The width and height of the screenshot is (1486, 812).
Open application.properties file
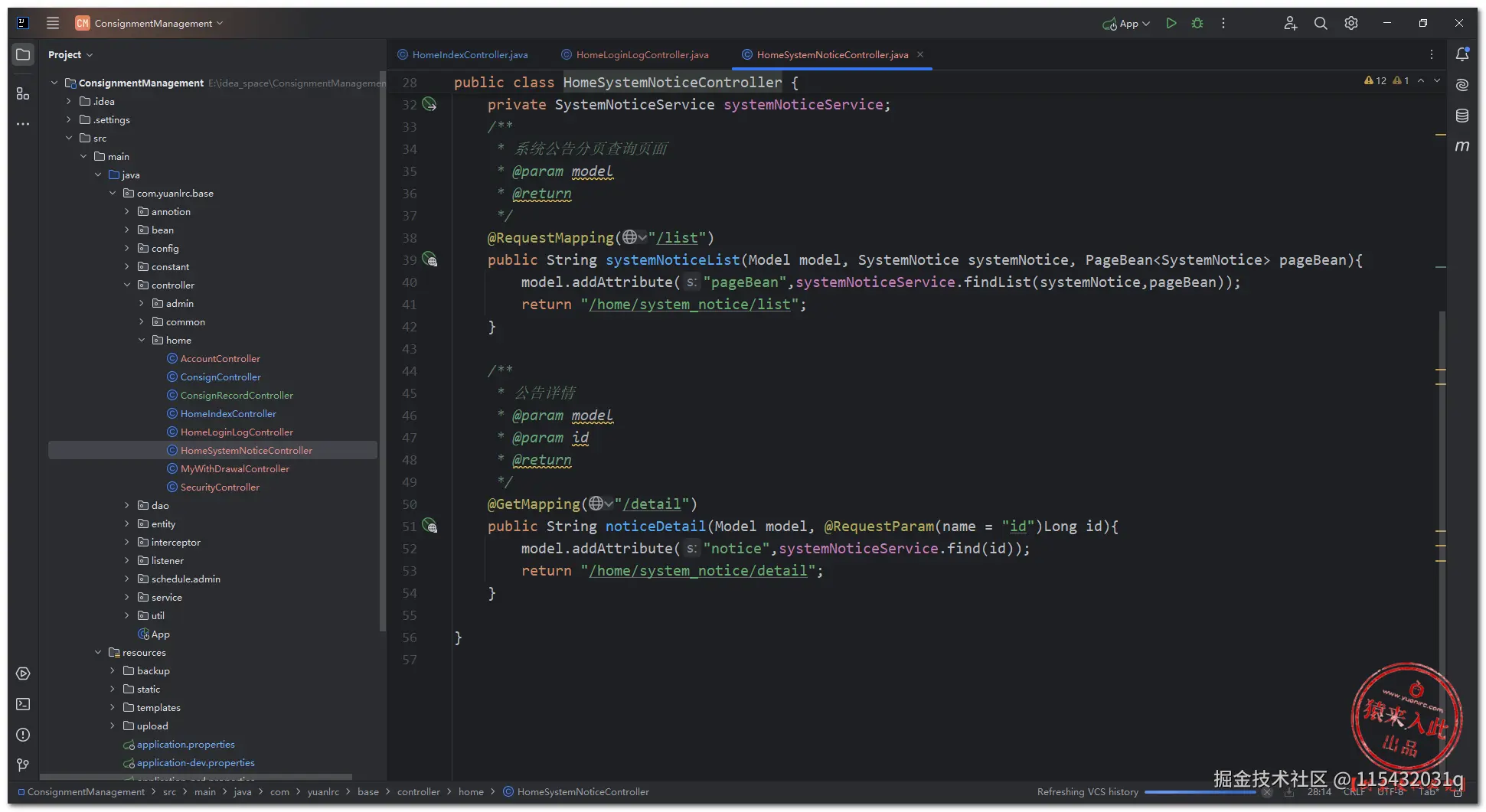click(x=186, y=744)
